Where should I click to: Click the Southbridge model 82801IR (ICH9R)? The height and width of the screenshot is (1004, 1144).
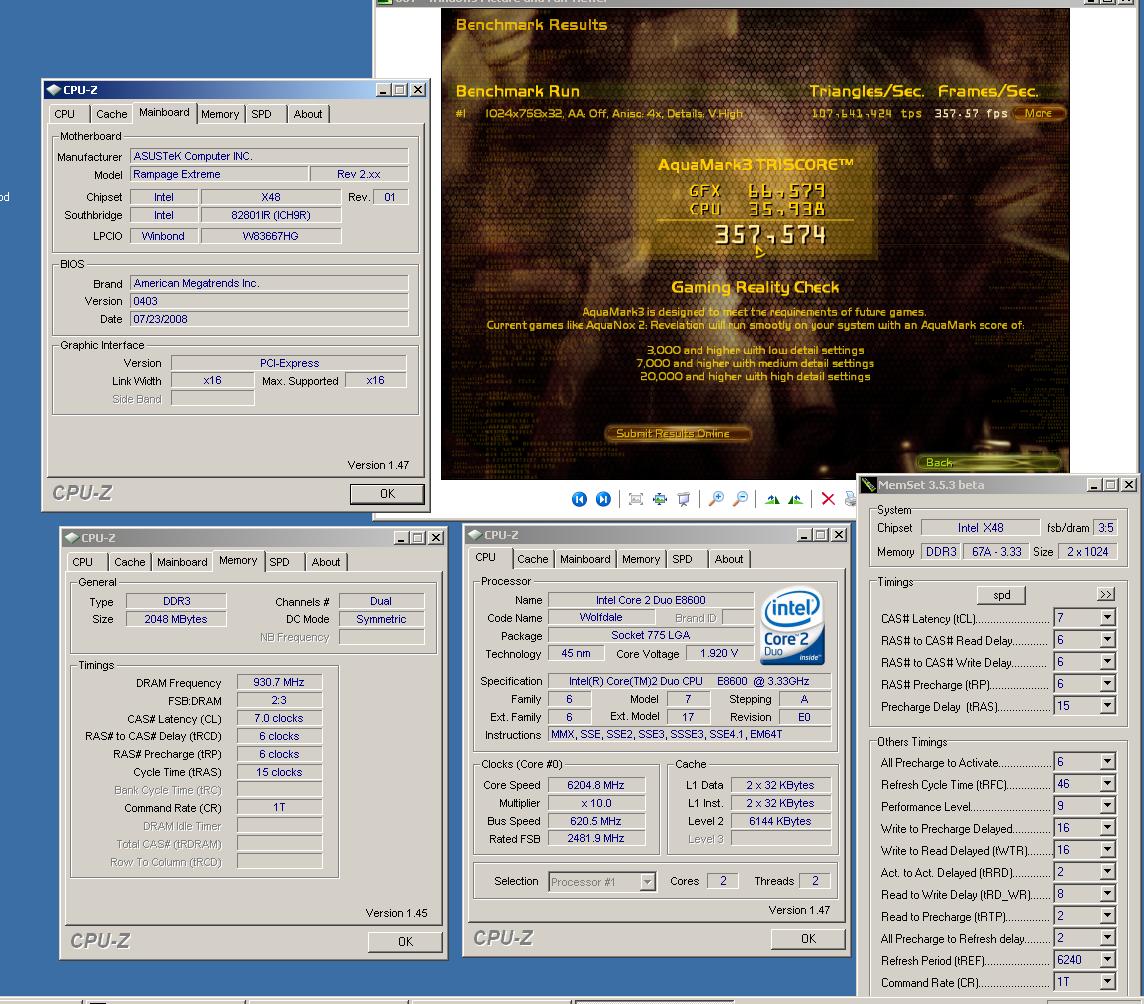click(271, 215)
